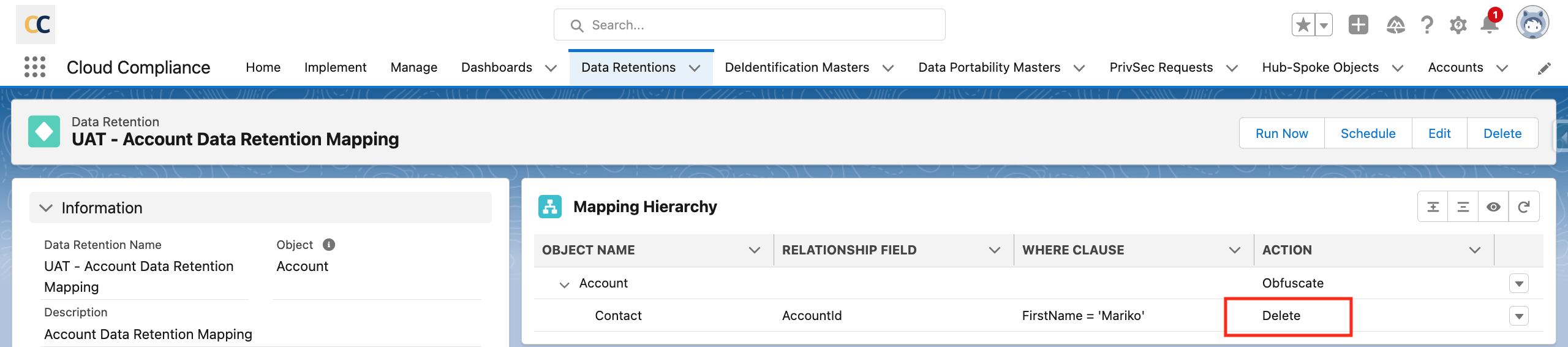Click the Schedule button

[x=1368, y=134]
